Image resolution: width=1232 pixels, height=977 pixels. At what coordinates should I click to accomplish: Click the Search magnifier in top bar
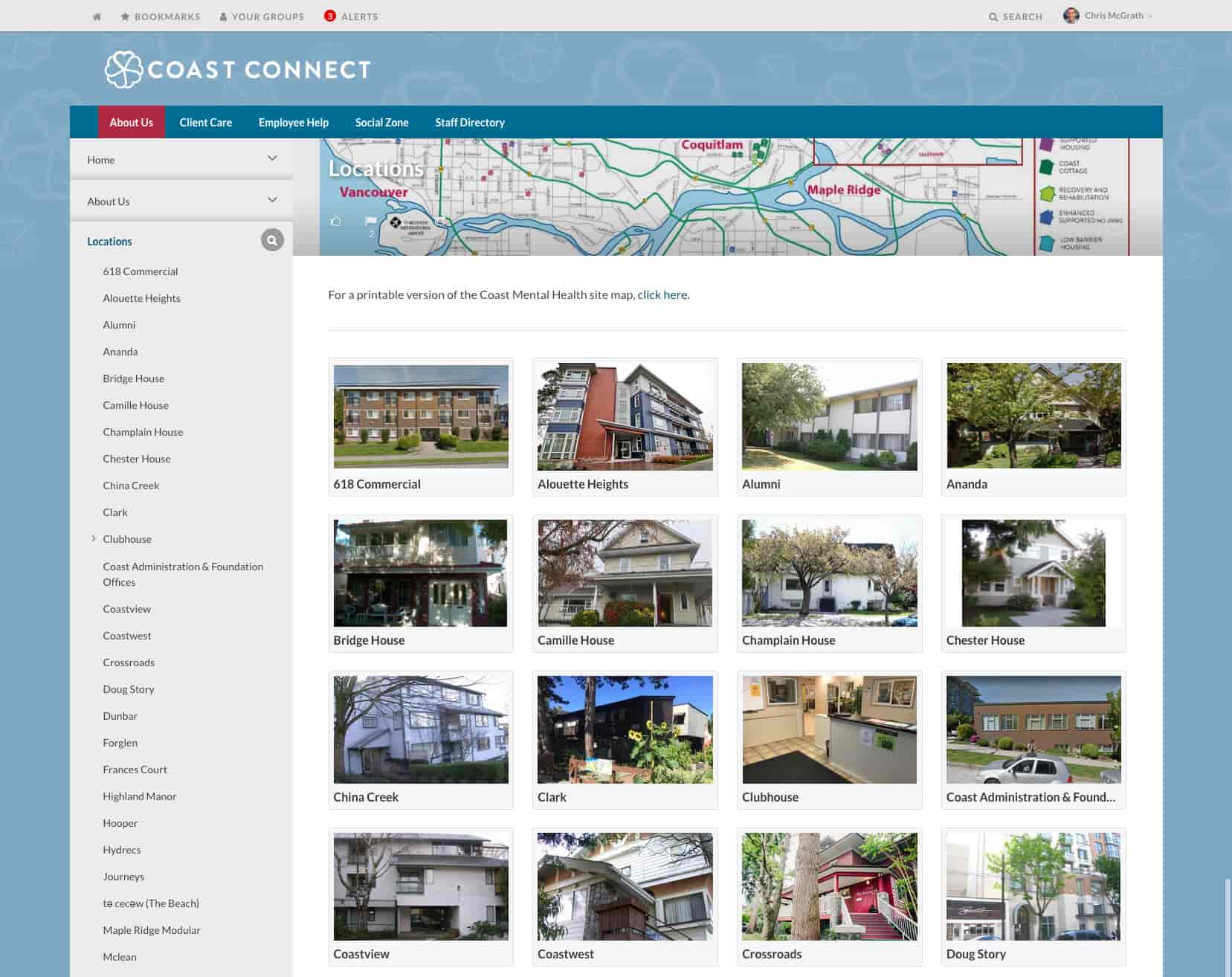(x=993, y=16)
